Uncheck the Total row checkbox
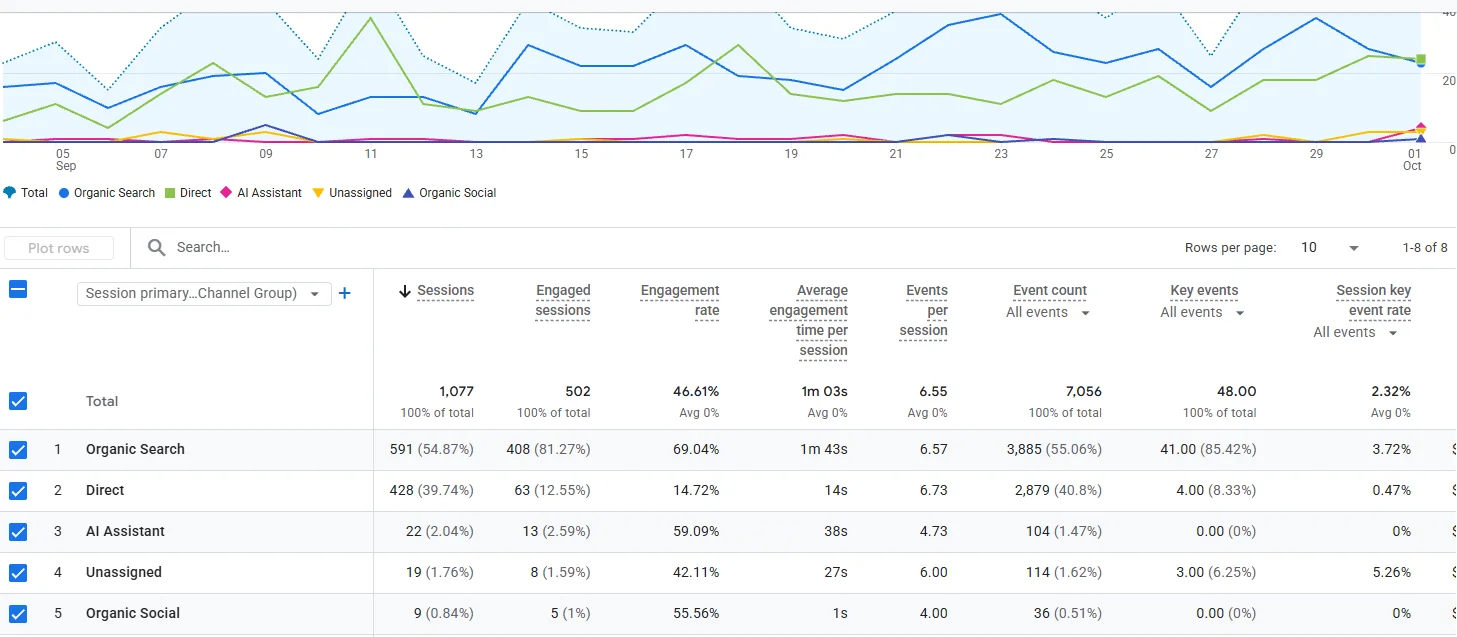 [x=18, y=401]
